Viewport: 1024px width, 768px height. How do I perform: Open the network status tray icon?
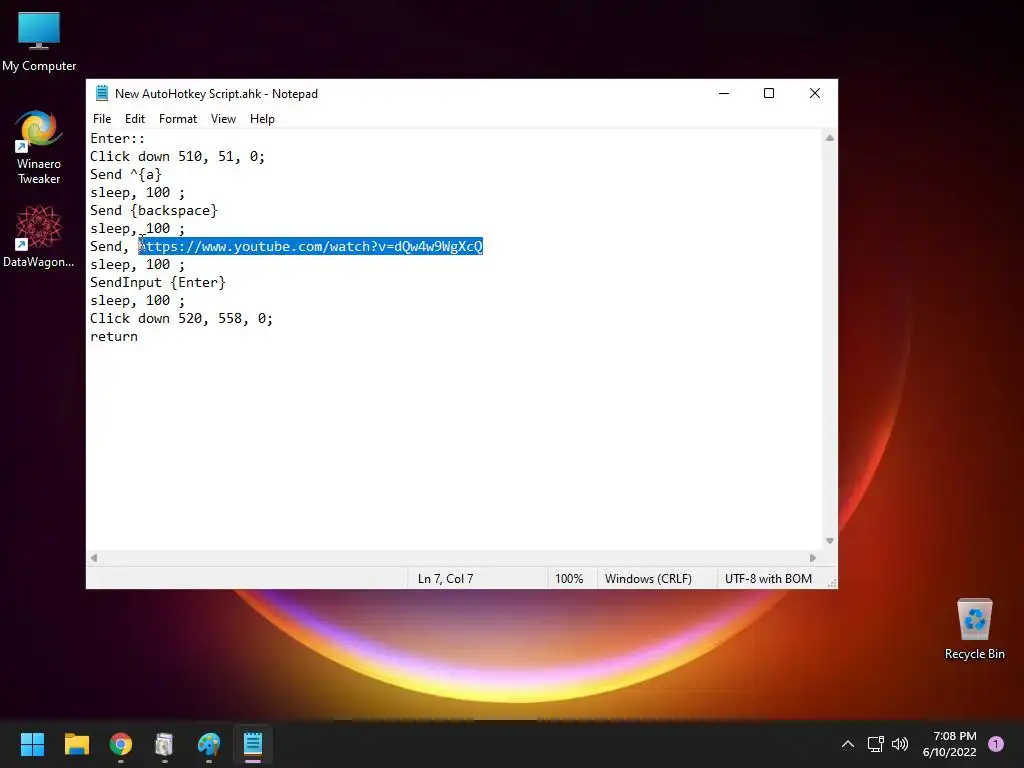[875, 744]
